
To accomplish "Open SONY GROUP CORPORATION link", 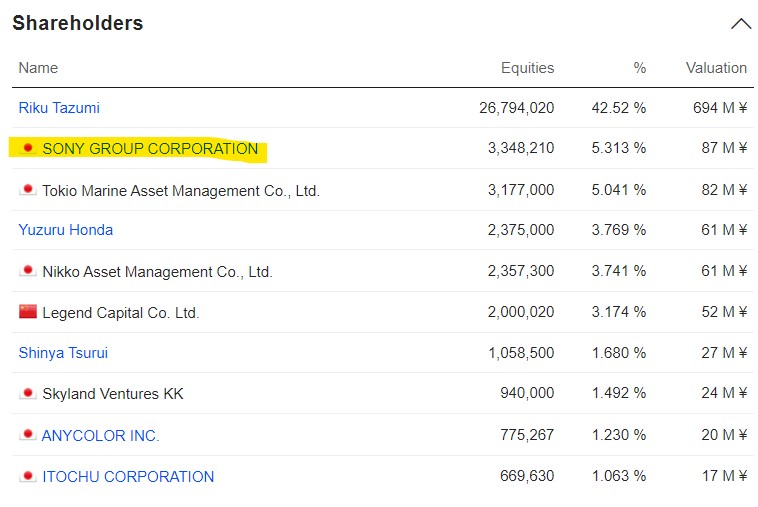I will (x=150, y=149).
